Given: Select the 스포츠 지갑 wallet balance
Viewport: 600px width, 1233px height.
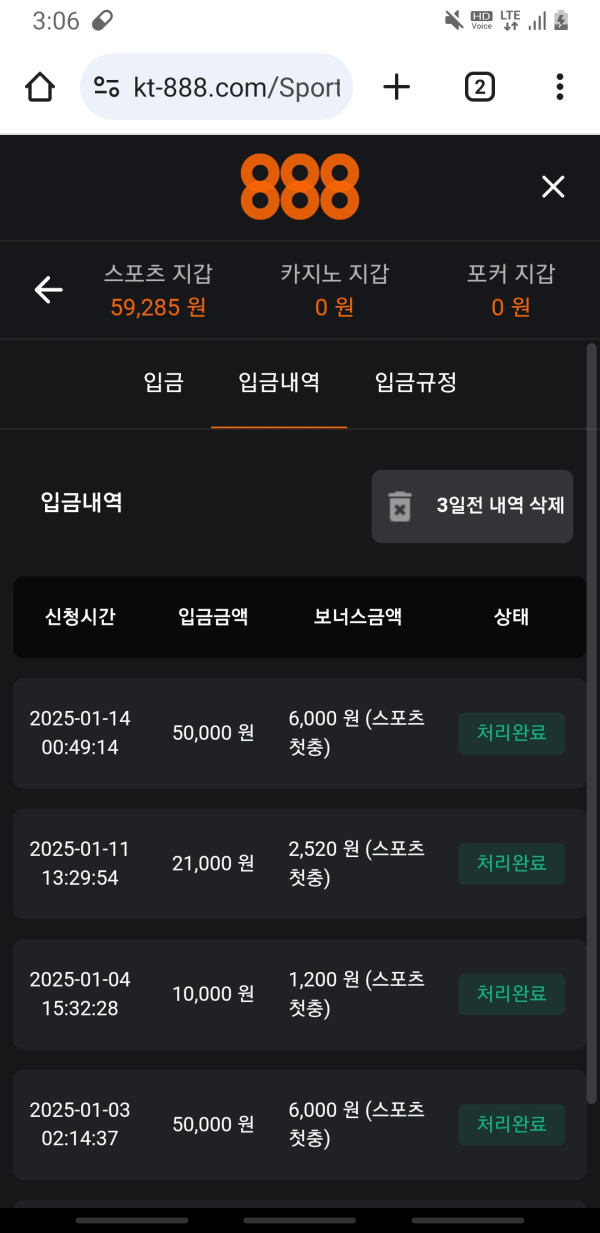Looking at the screenshot, I should click(x=158, y=290).
